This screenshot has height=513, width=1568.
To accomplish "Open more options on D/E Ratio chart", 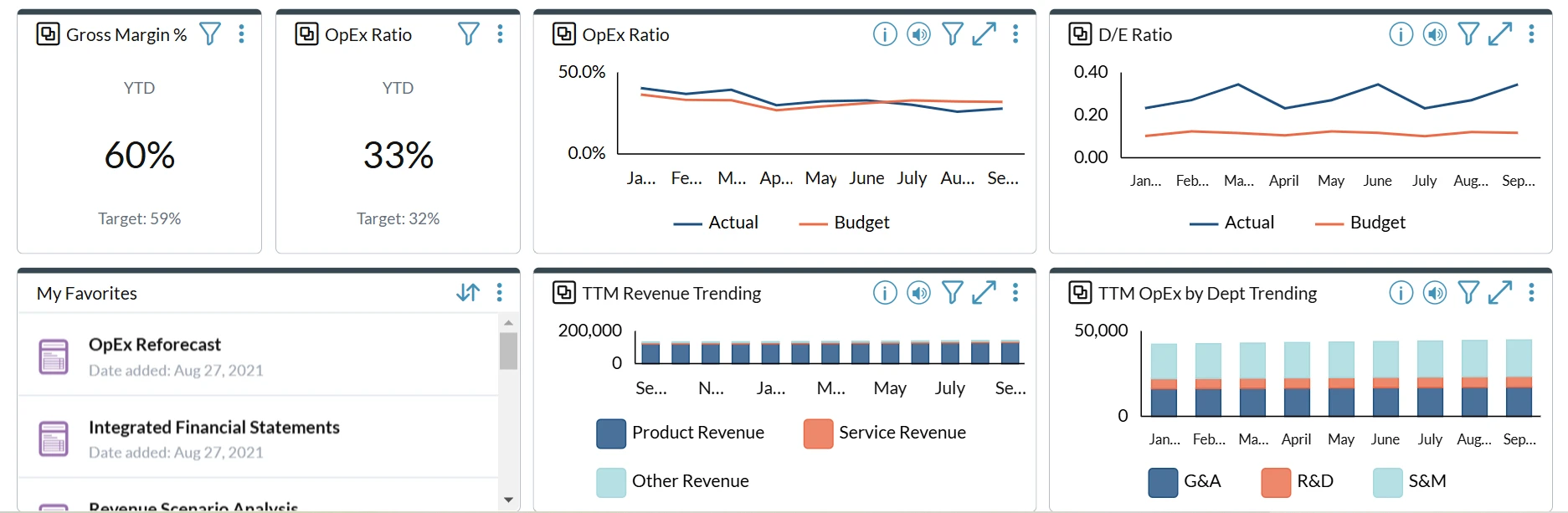I will click(x=1531, y=34).
